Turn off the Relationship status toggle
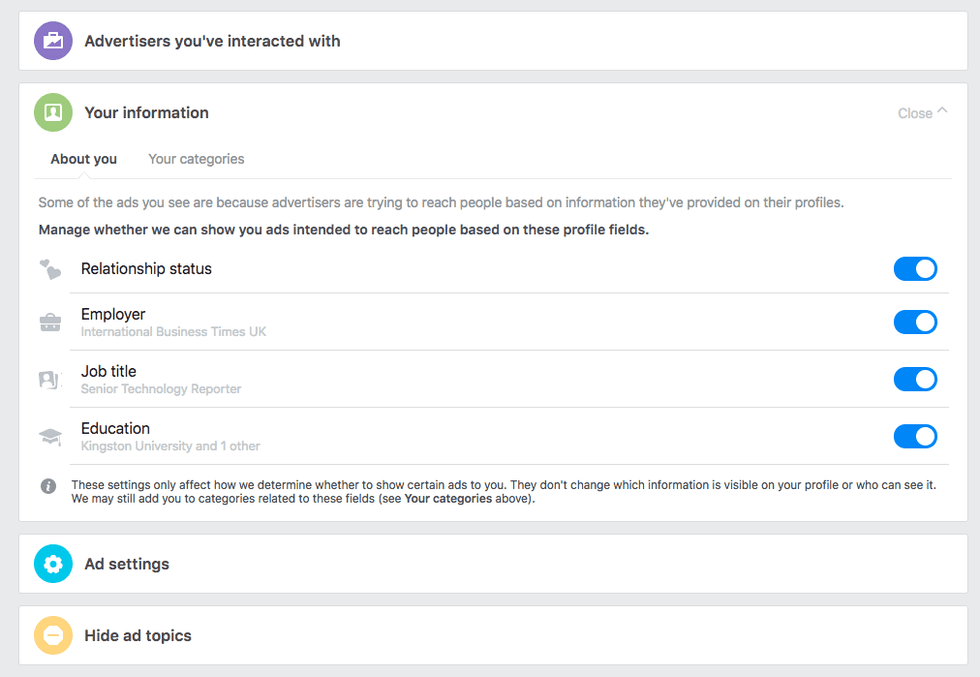980x677 pixels. pyautogui.click(x=914, y=269)
